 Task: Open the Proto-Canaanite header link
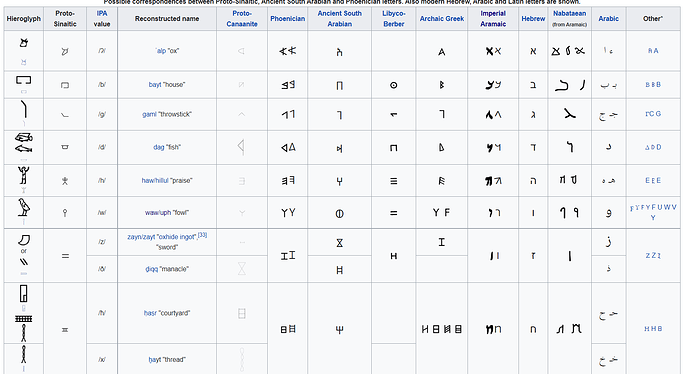click(242, 18)
